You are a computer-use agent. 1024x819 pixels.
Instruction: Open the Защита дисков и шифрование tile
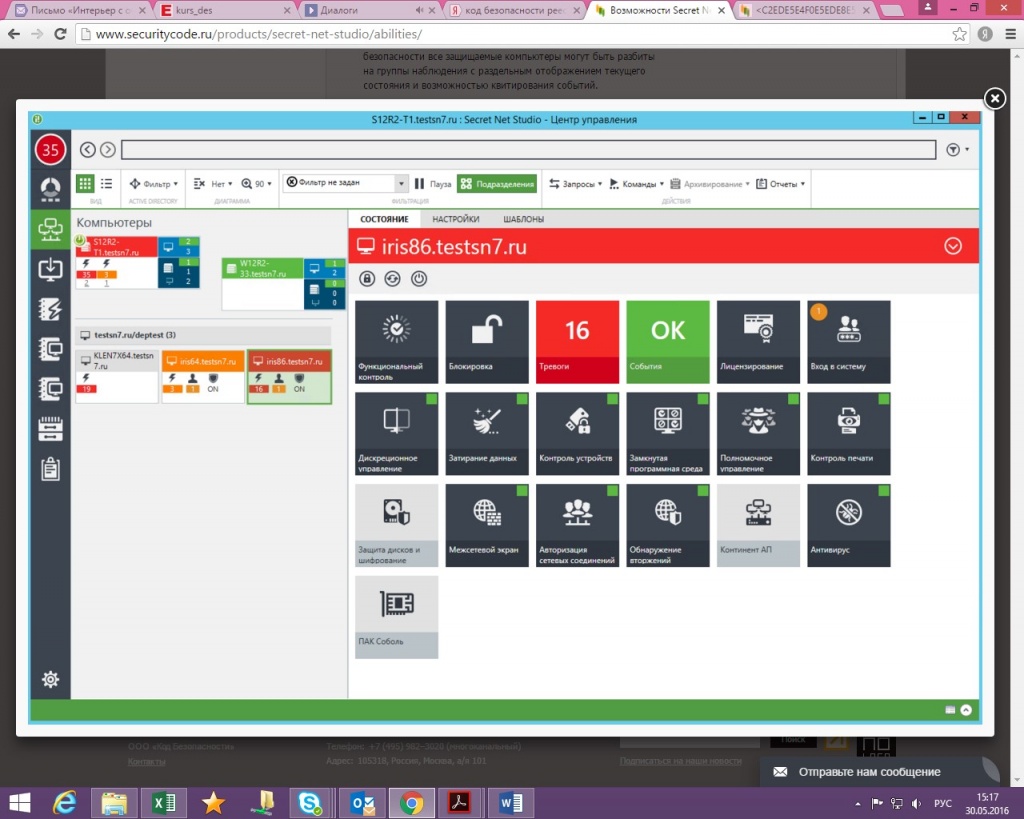396,525
